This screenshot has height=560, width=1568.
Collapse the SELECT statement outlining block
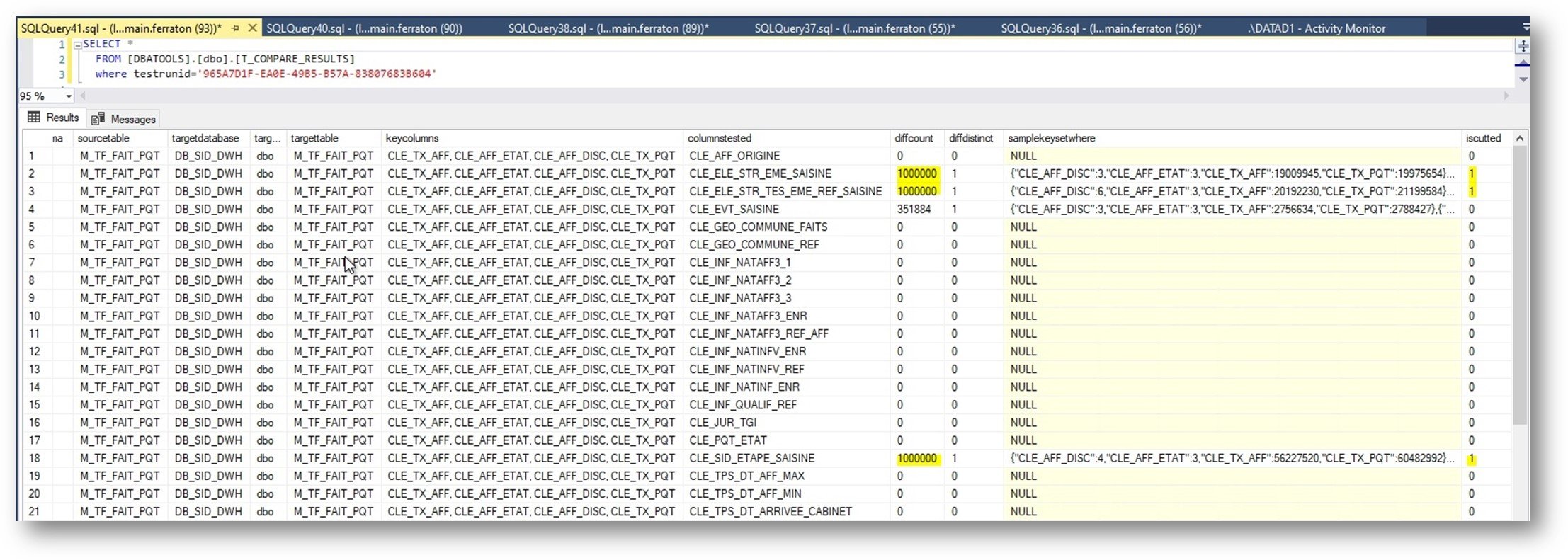78,45
